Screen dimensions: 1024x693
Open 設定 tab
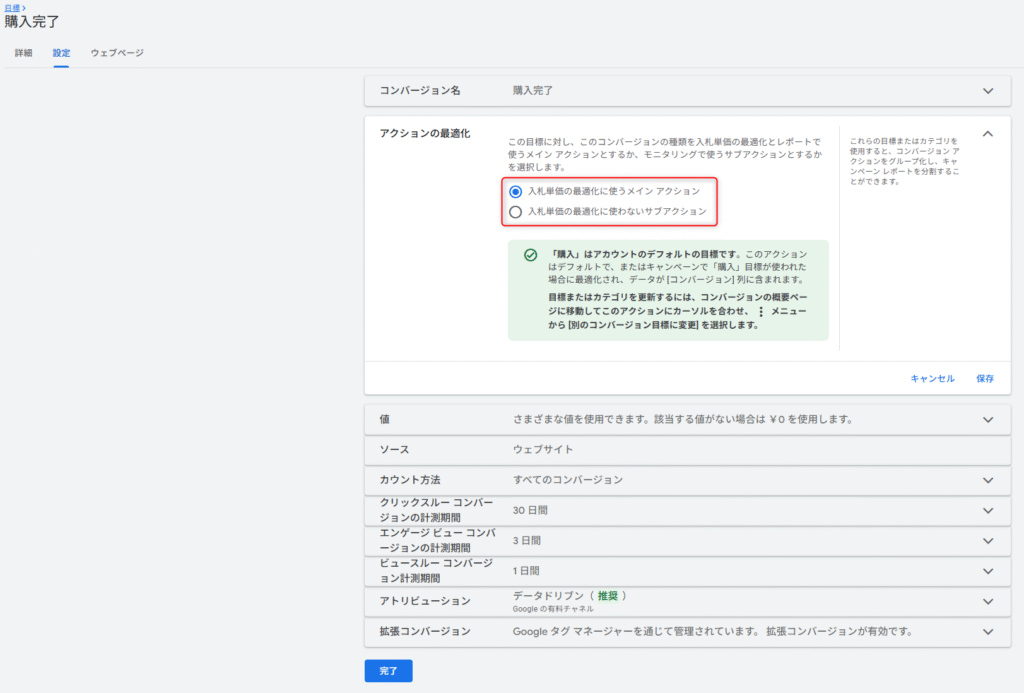pyautogui.click(x=61, y=53)
